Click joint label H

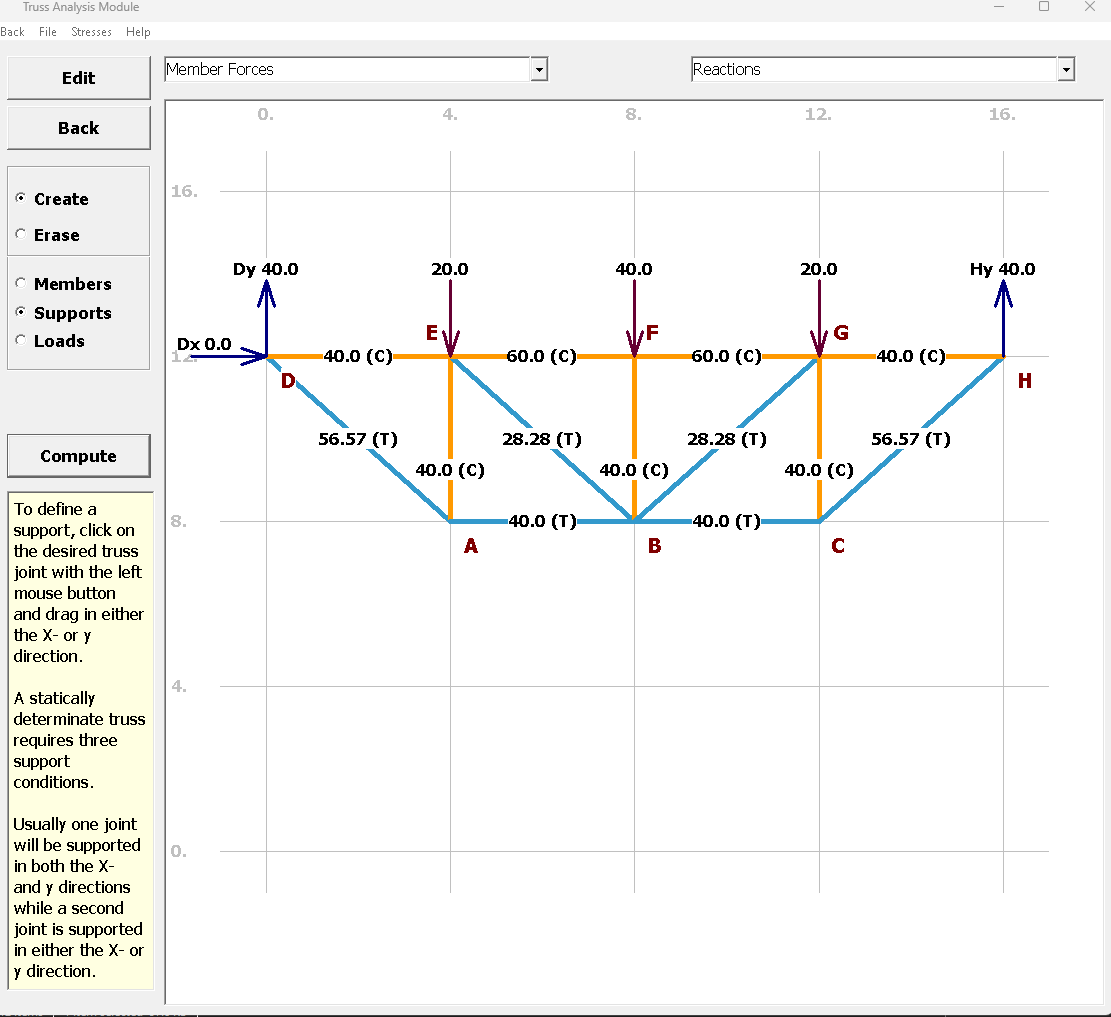[x=1025, y=381]
